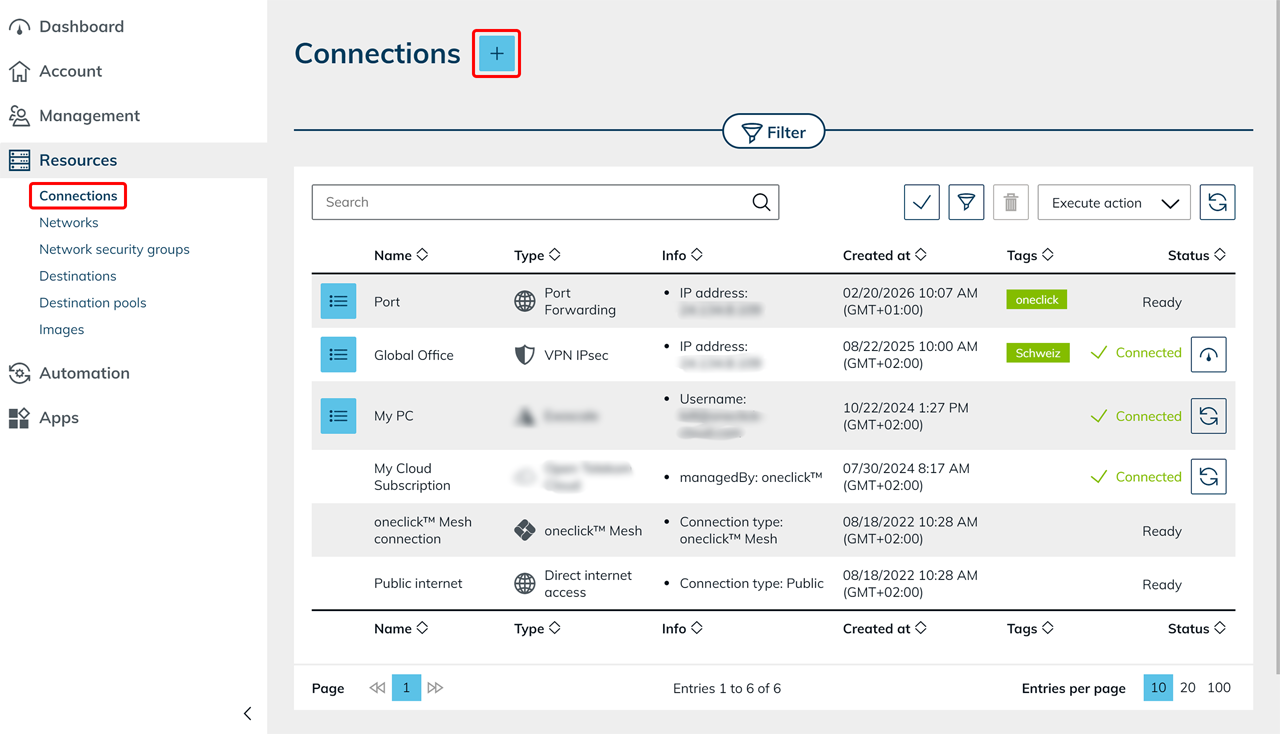Collapse the sidebar with the chevron
Image resolution: width=1280 pixels, height=734 pixels.
(248, 713)
